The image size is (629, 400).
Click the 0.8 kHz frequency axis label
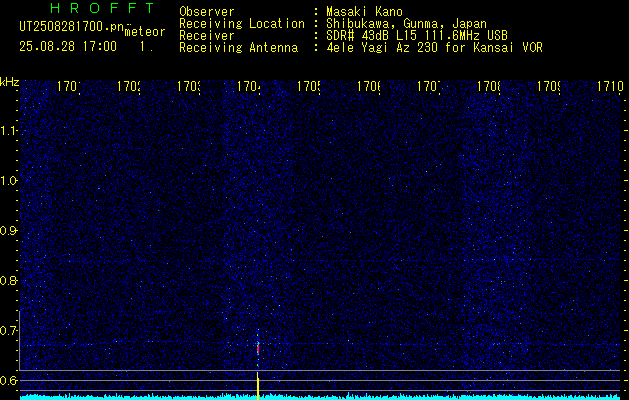pyautogui.click(x=9, y=280)
